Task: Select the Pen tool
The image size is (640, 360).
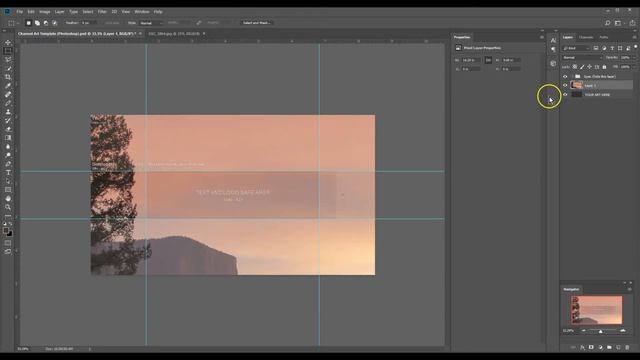Action: coord(8,164)
